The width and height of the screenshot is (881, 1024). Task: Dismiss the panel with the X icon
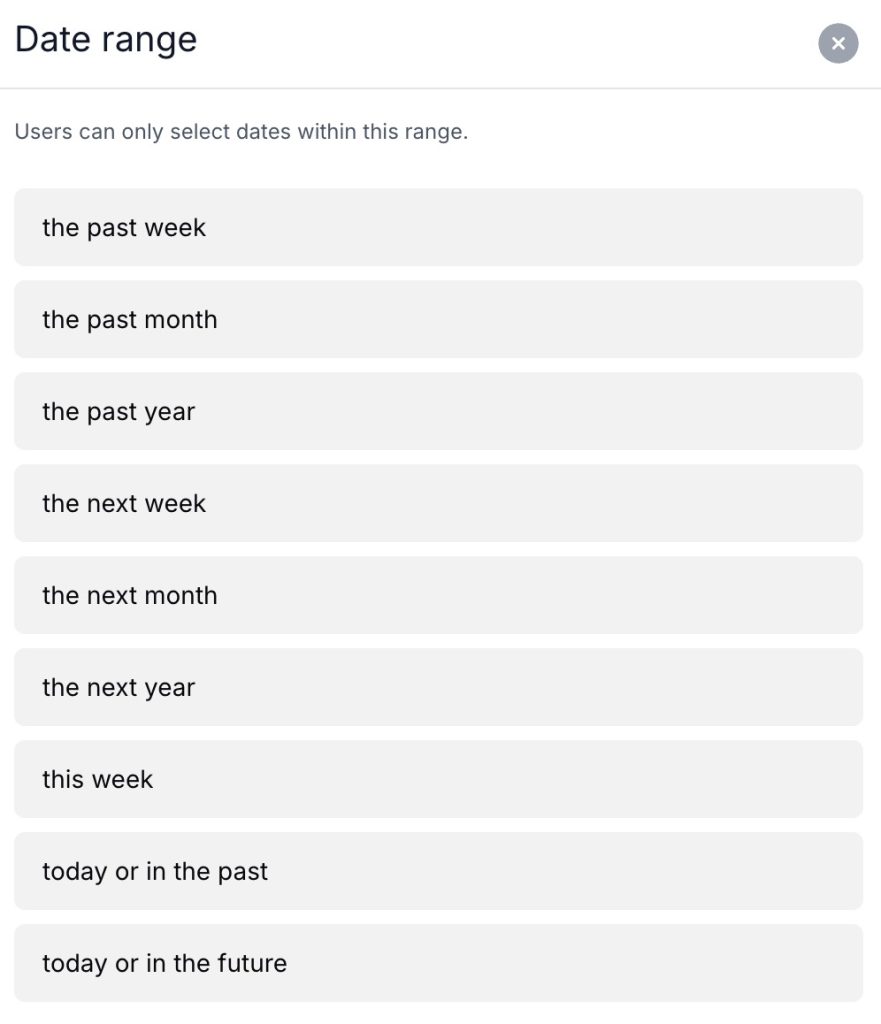coord(838,43)
